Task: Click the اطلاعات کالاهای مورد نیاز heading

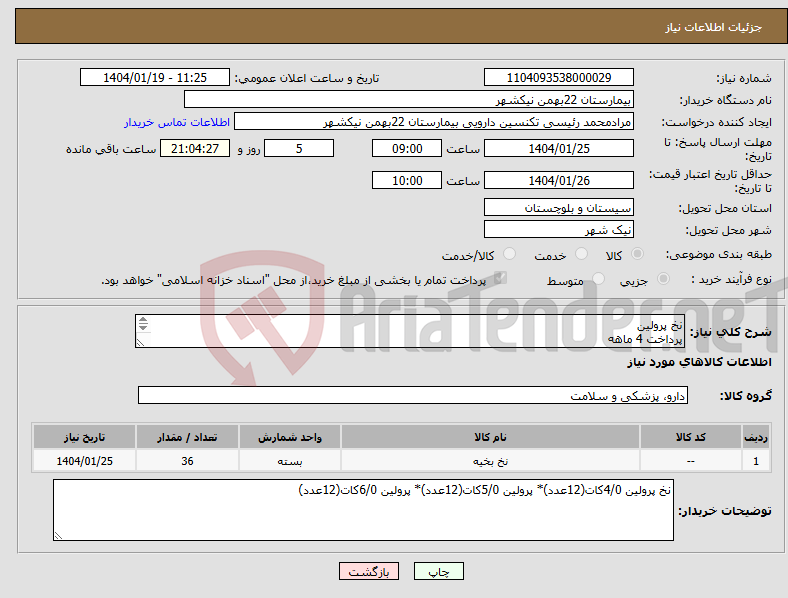Action: pos(699,362)
